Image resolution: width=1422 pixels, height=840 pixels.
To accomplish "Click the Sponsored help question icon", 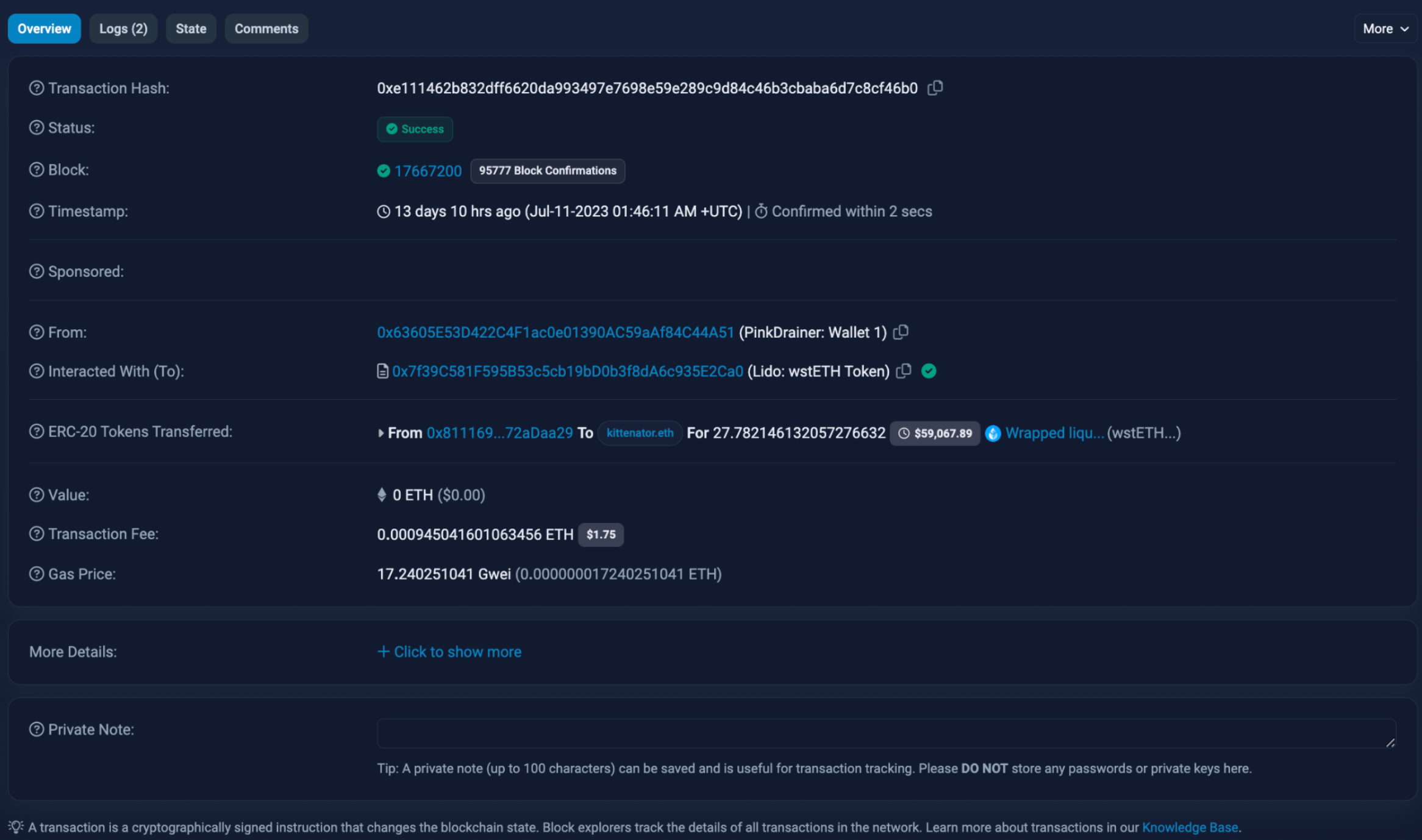I will coord(37,272).
